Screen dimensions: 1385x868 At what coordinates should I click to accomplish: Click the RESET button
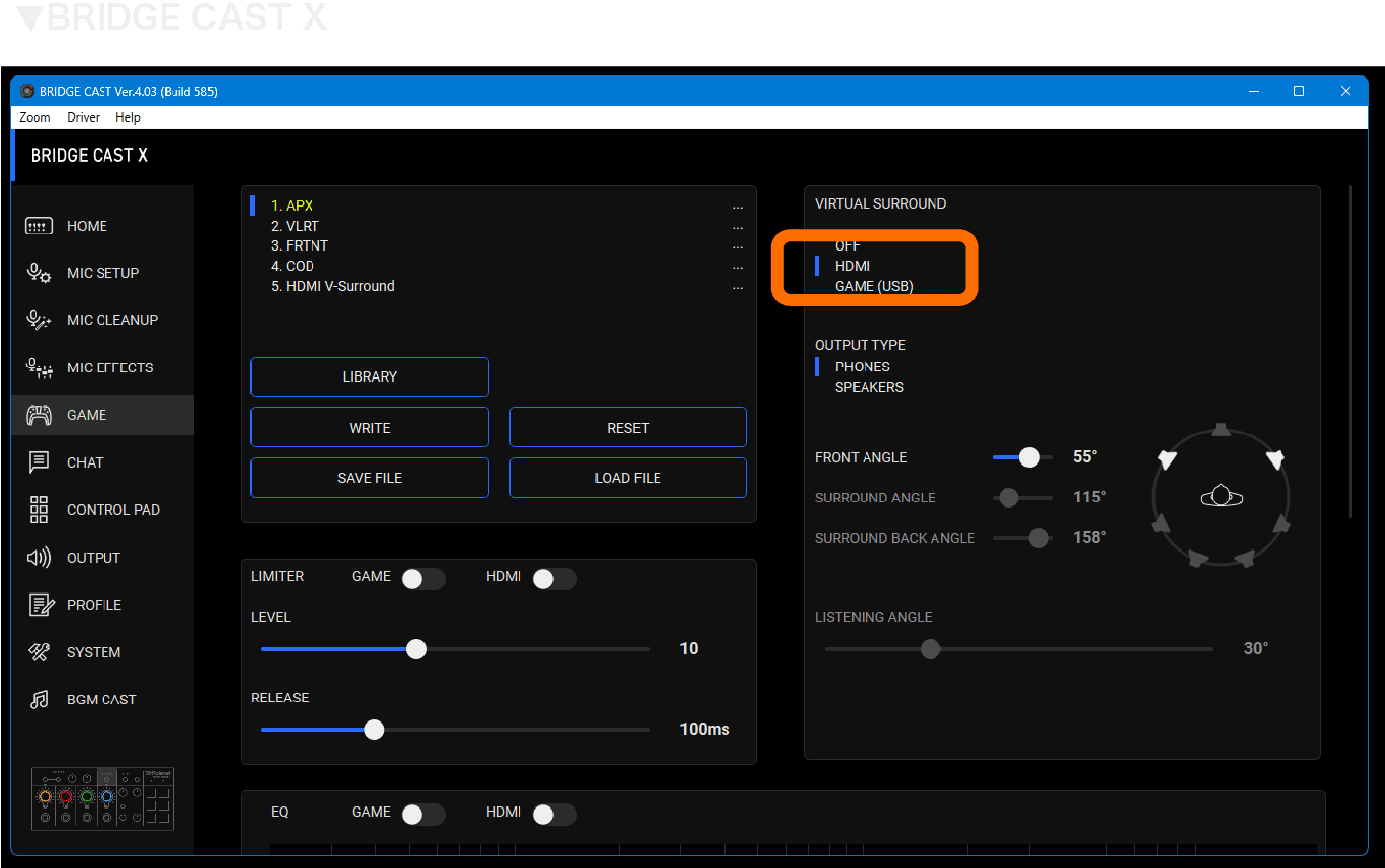coord(628,428)
